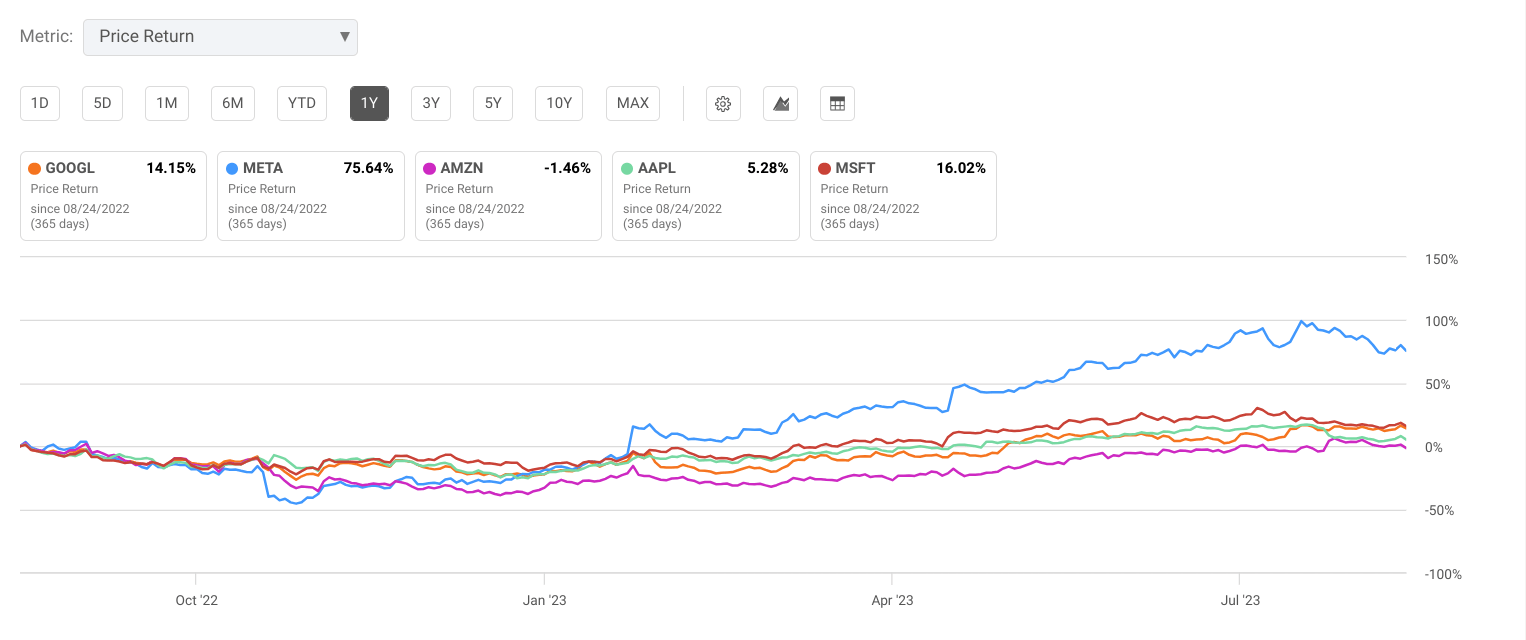The width and height of the screenshot is (1526, 640).
Task: Click the area chart type icon
Action: tap(780, 103)
